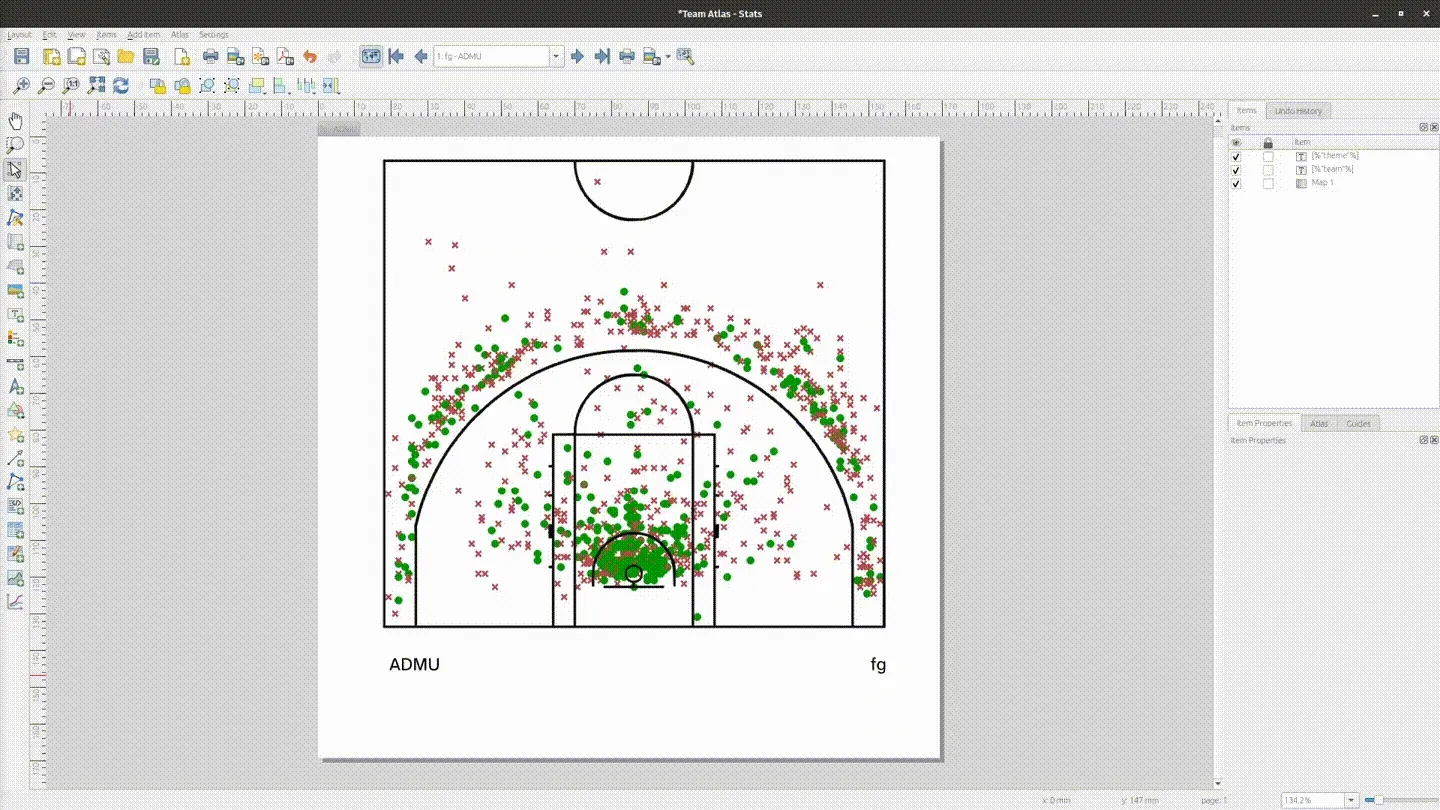Image resolution: width=1440 pixels, height=810 pixels.
Task: Open the export atlas dropdown arrow
Action: [x=666, y=56]
